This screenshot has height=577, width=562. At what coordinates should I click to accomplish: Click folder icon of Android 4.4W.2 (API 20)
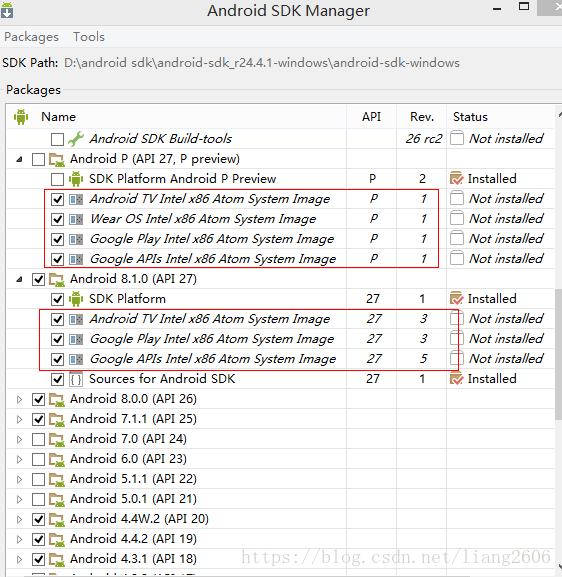point(57,519)
